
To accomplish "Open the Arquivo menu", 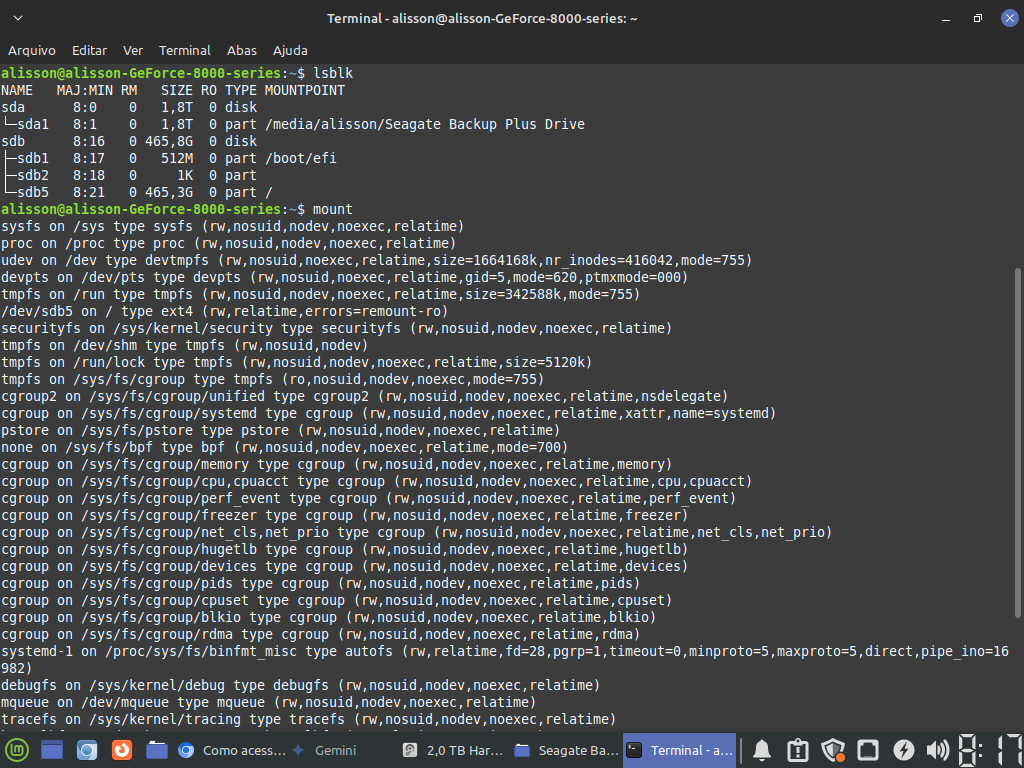I will (32, 50).
